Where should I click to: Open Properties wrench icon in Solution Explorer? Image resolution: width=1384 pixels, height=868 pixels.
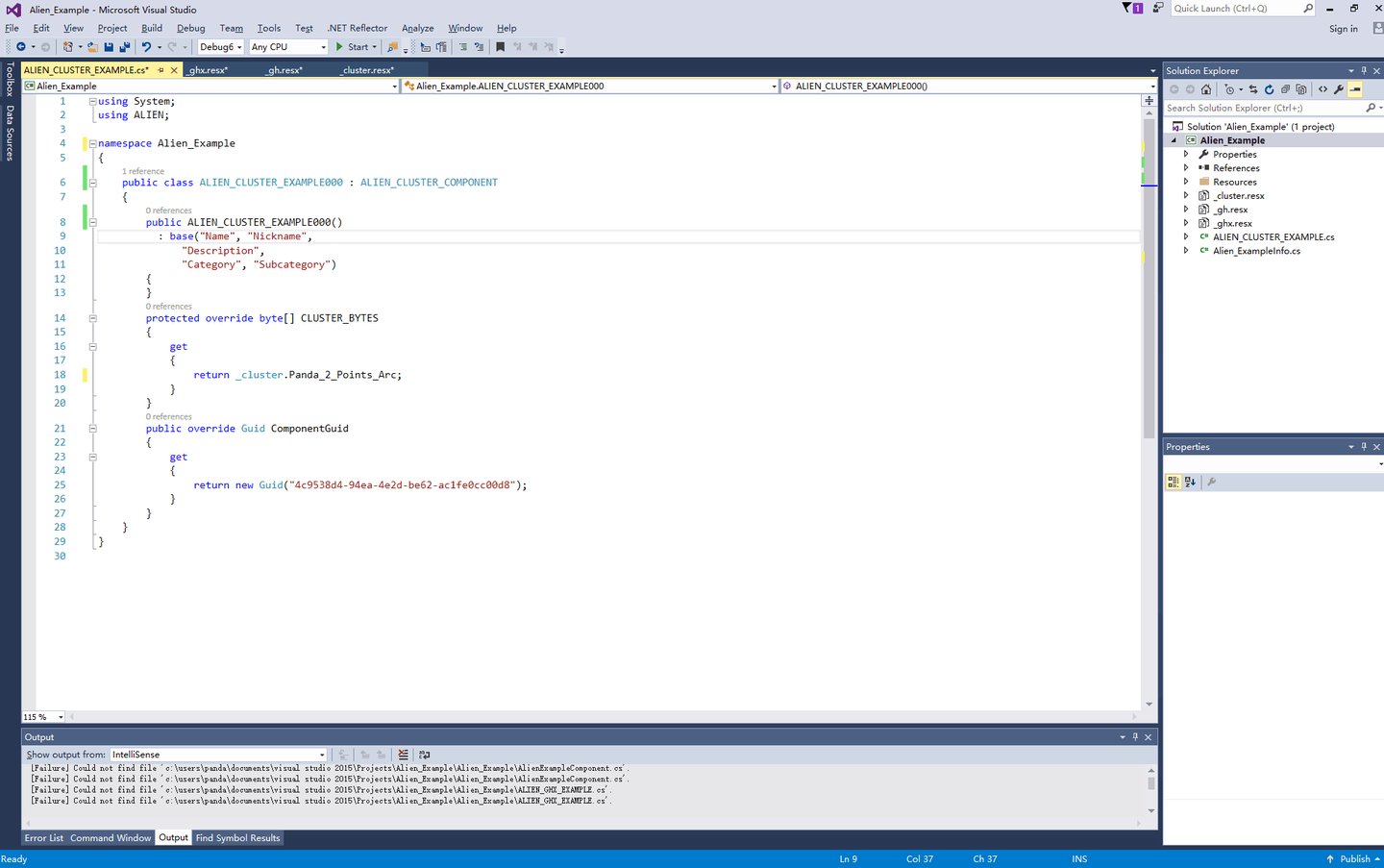pos(1339,89)
